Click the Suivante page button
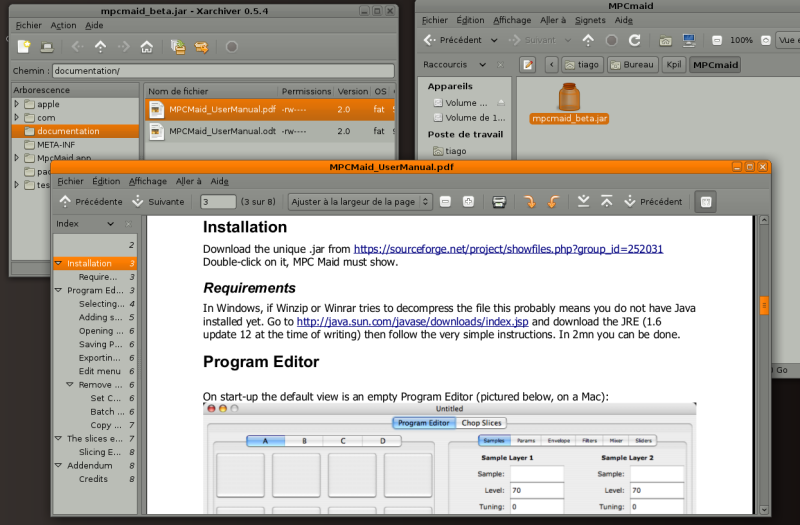The height and width of the screenshot is (525, 800). 158,202
